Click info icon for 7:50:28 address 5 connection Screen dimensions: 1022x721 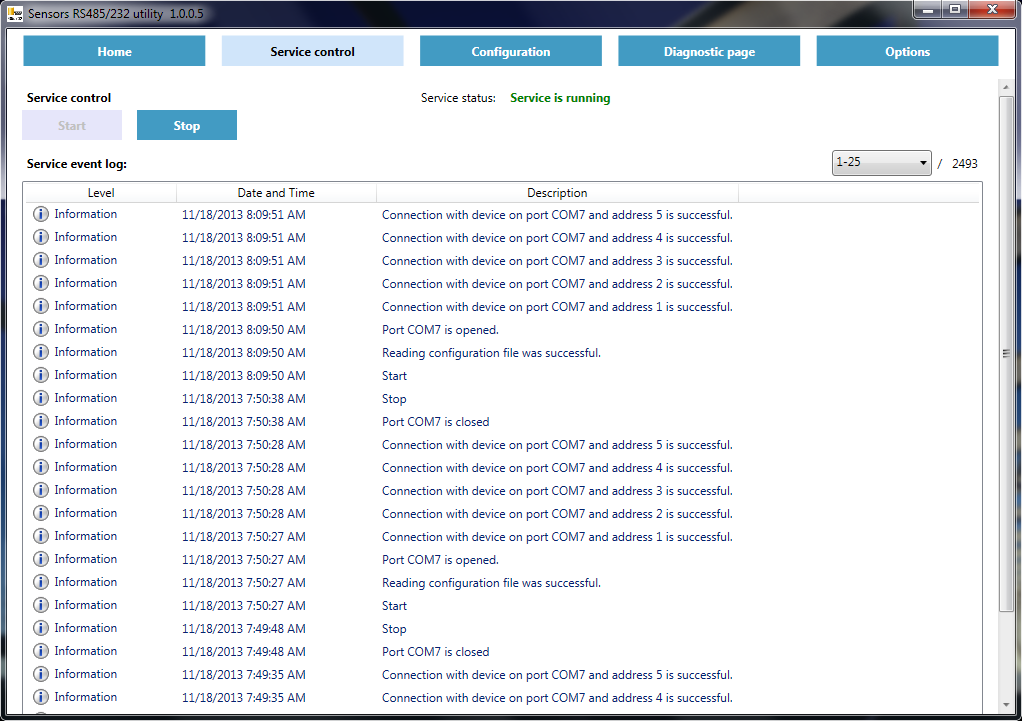[40, 444]
